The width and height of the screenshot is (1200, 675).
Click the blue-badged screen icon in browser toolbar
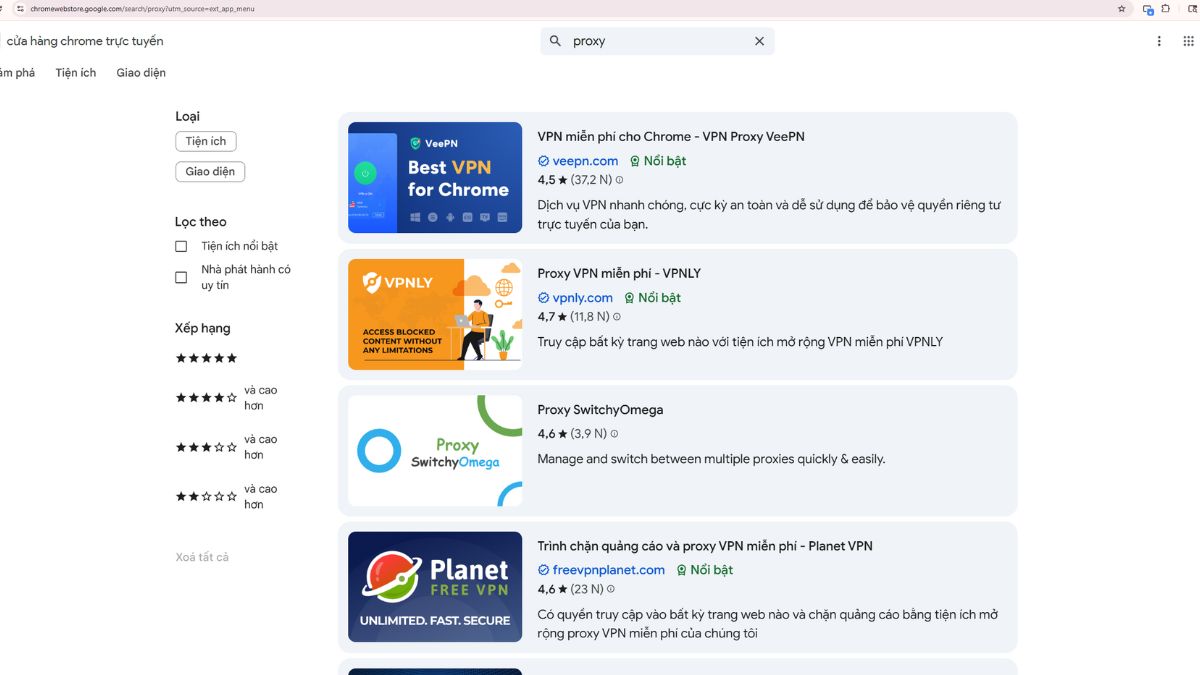point(1148,9)
